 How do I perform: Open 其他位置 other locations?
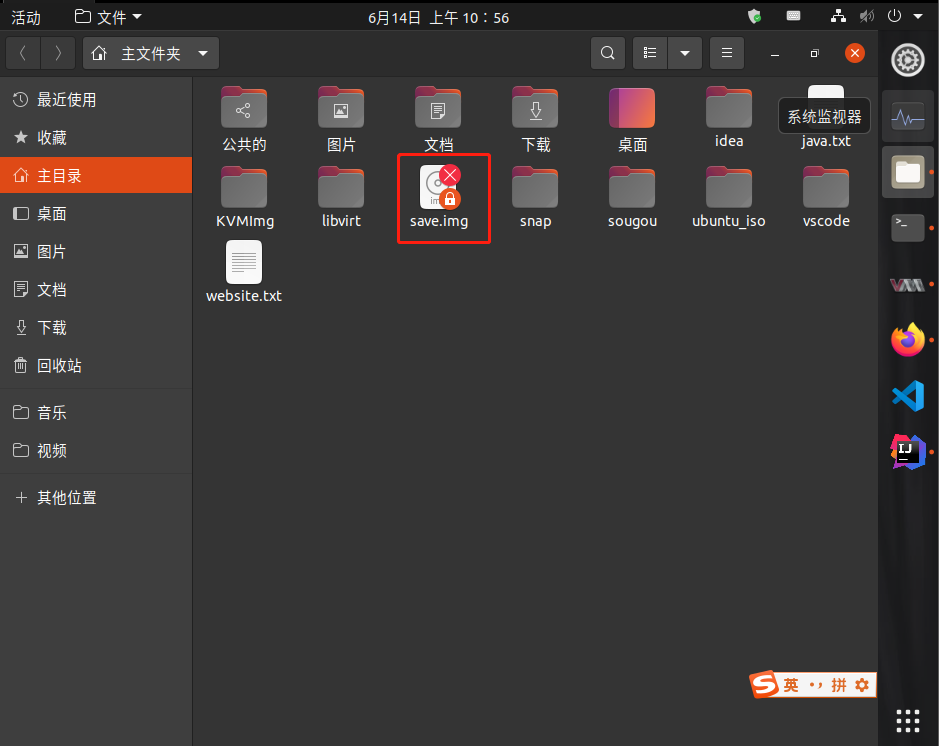coord(96,498)
